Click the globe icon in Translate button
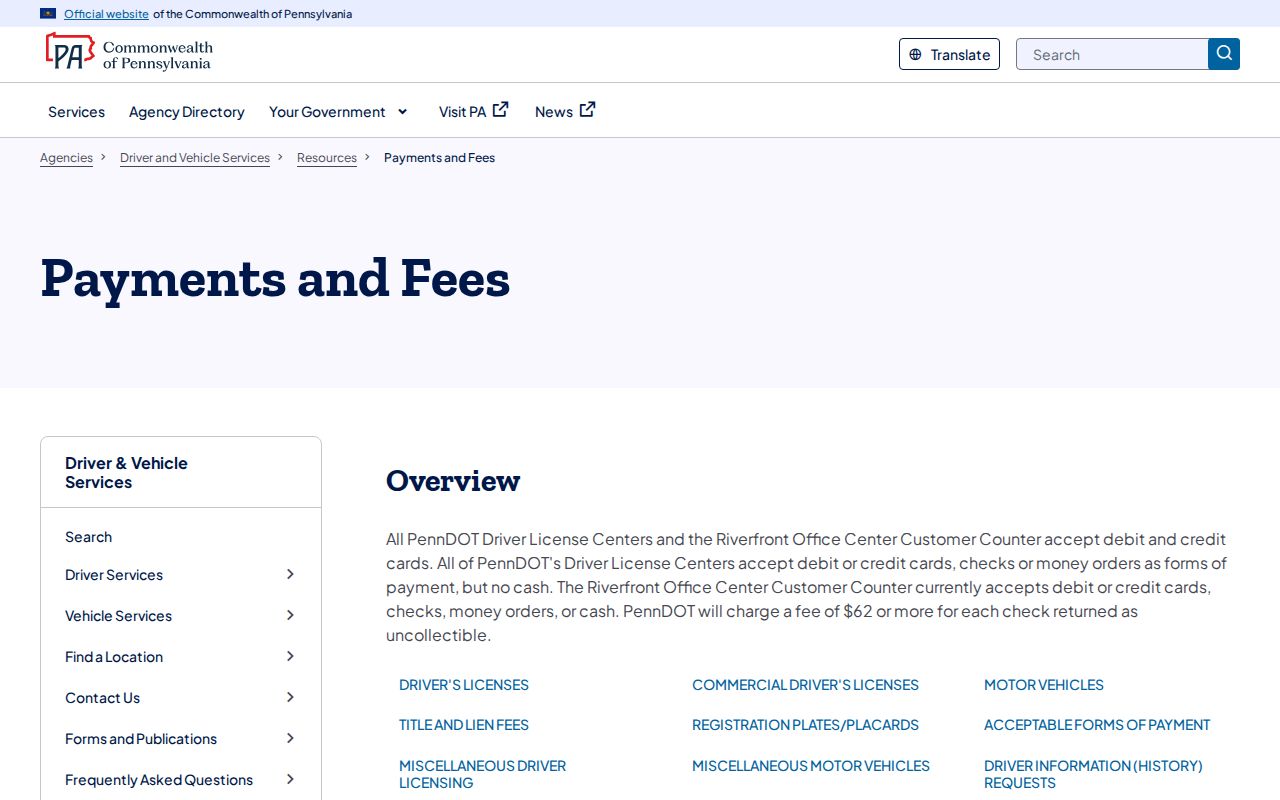Viewport: 1280px width, 800px height. pyautogui.click(x=915, y=55)
